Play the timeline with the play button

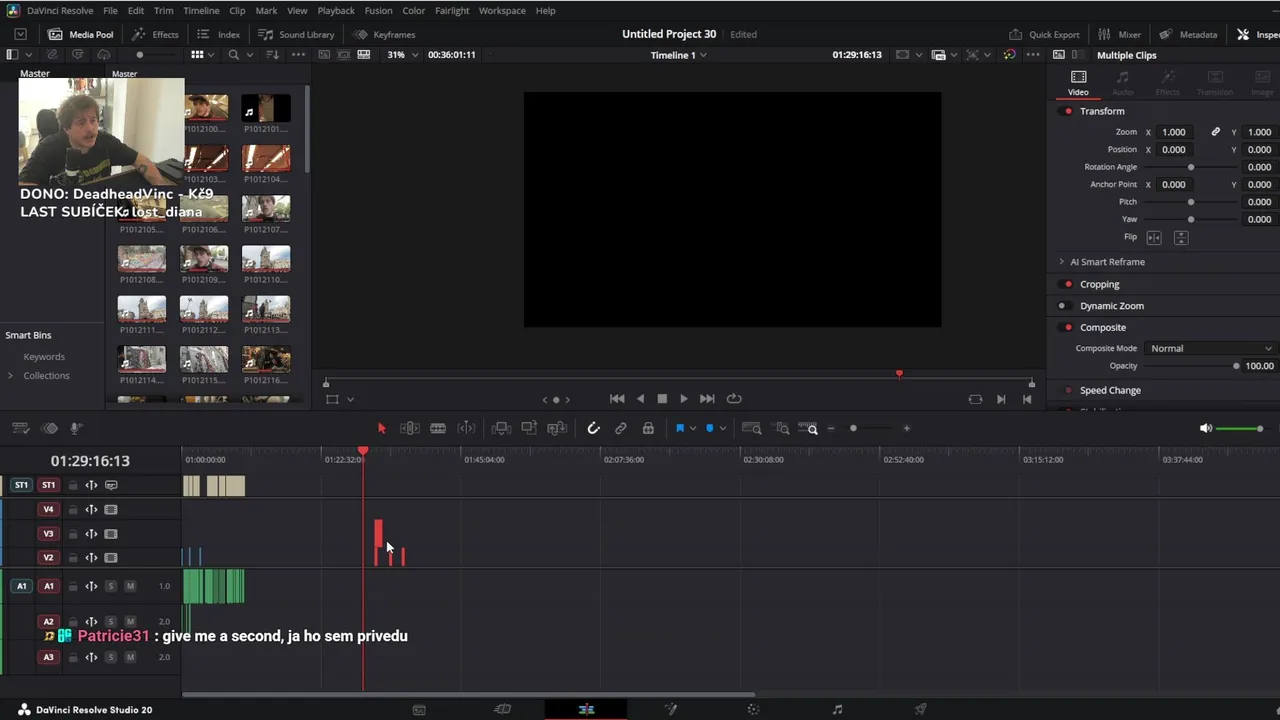point(684,398)
